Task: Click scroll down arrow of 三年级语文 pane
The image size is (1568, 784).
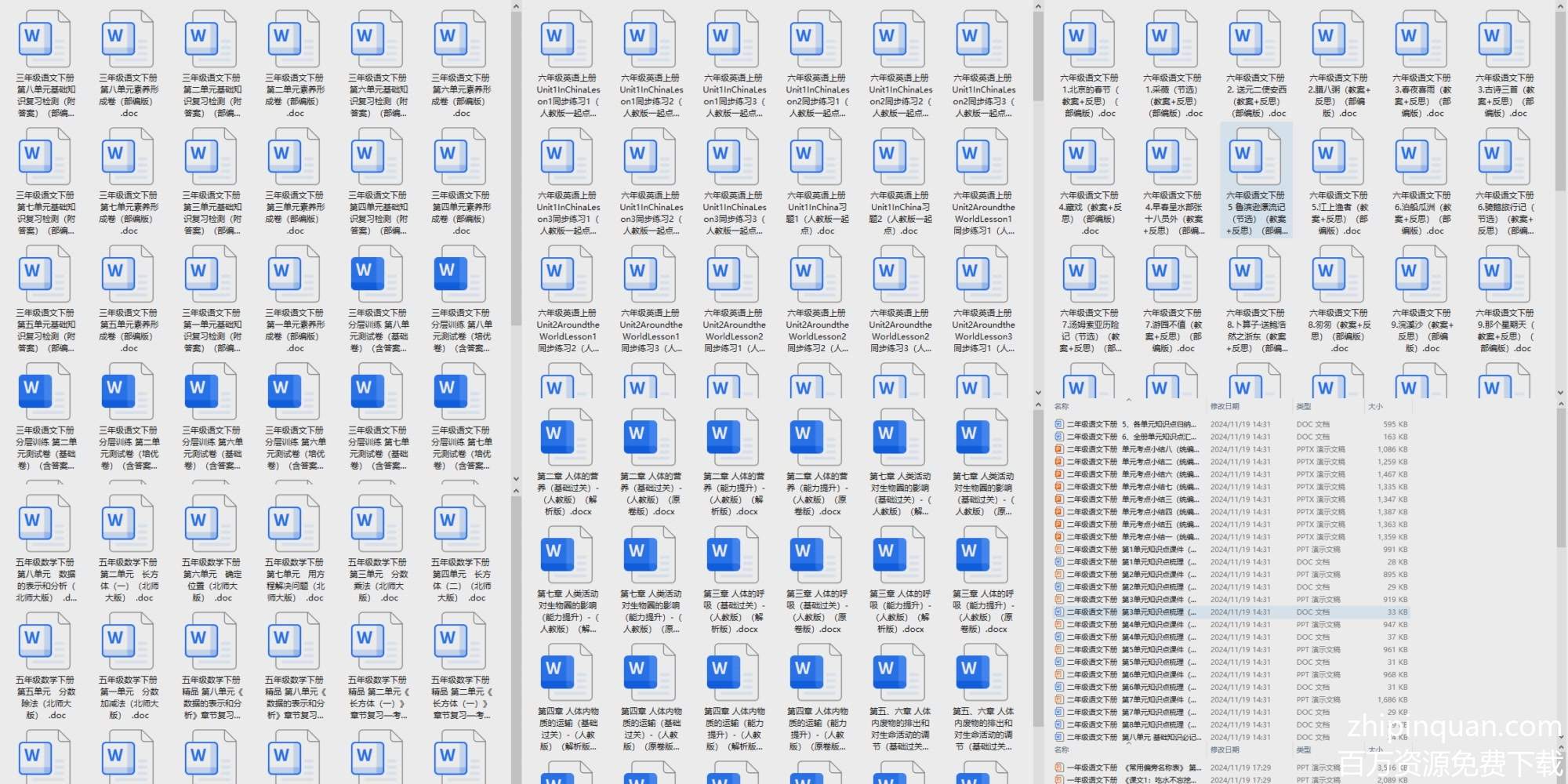Action: [516, 478]
